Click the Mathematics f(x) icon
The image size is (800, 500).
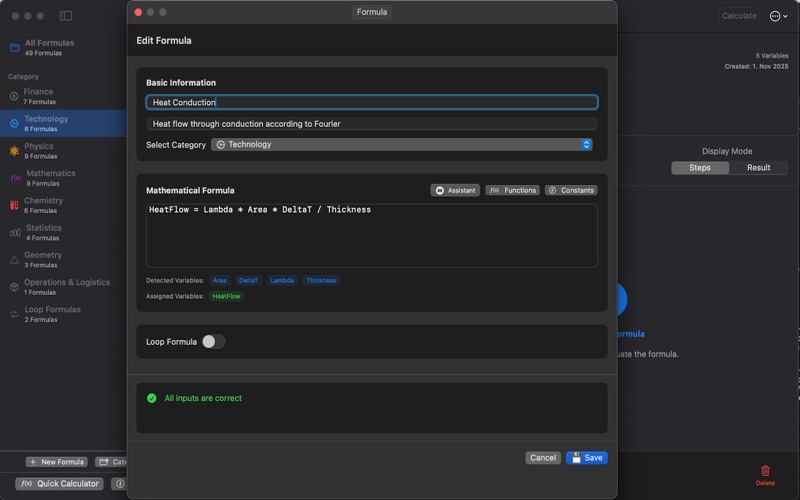pyautogui.click(x=15, y=178)
